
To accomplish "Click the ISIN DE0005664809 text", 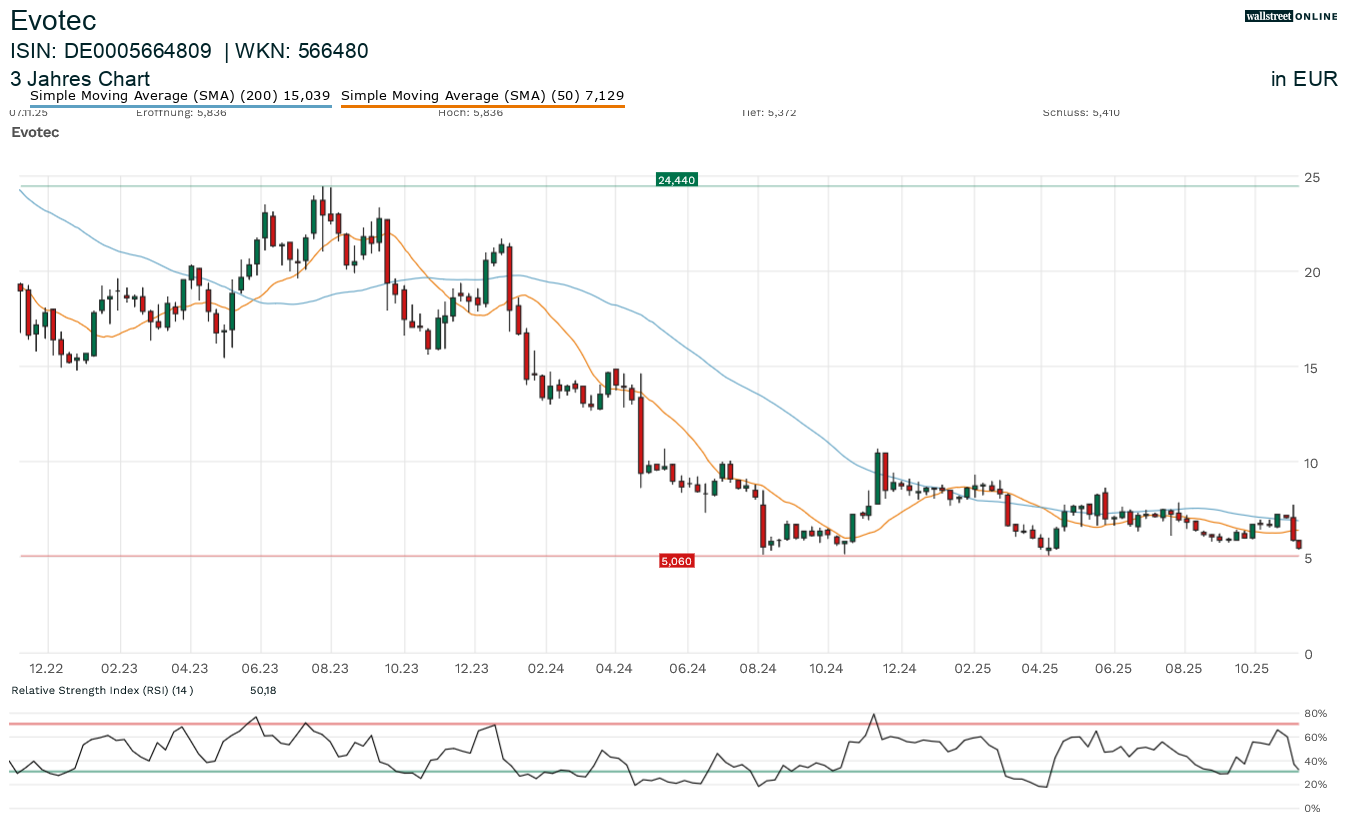I will [111, 51].
